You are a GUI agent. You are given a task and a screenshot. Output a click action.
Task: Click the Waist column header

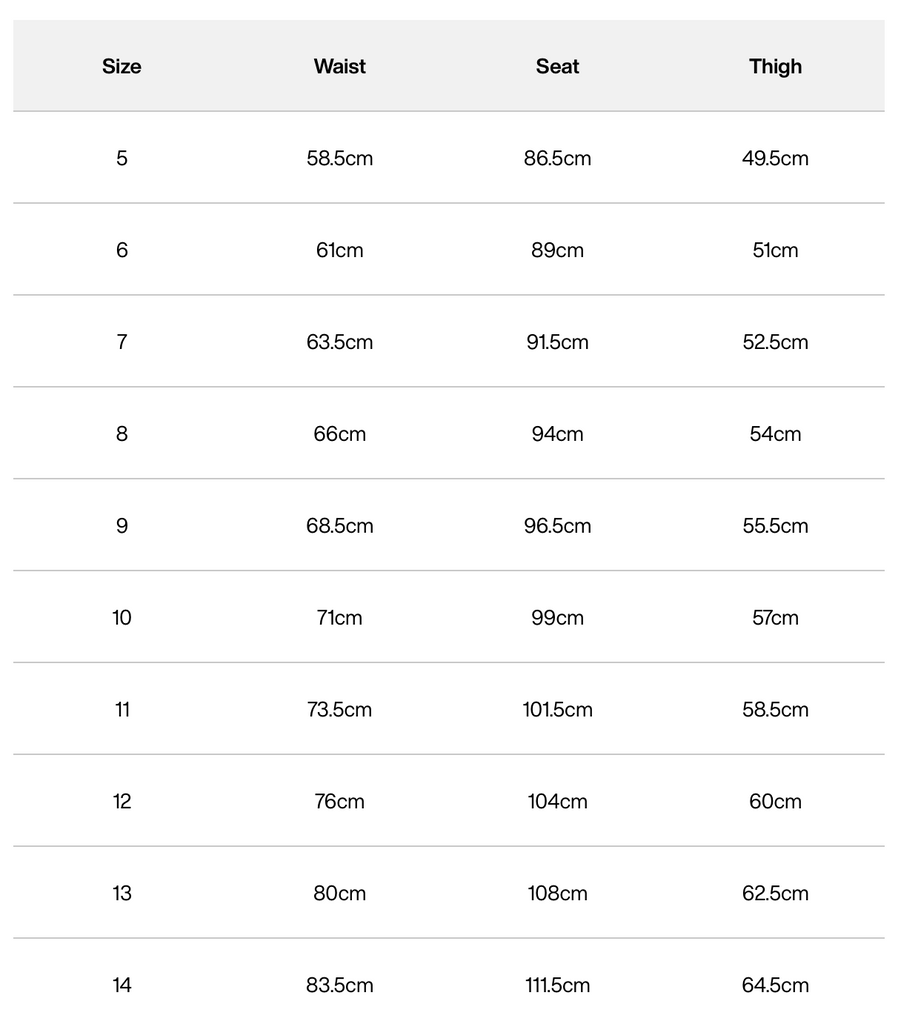[340, 67]
